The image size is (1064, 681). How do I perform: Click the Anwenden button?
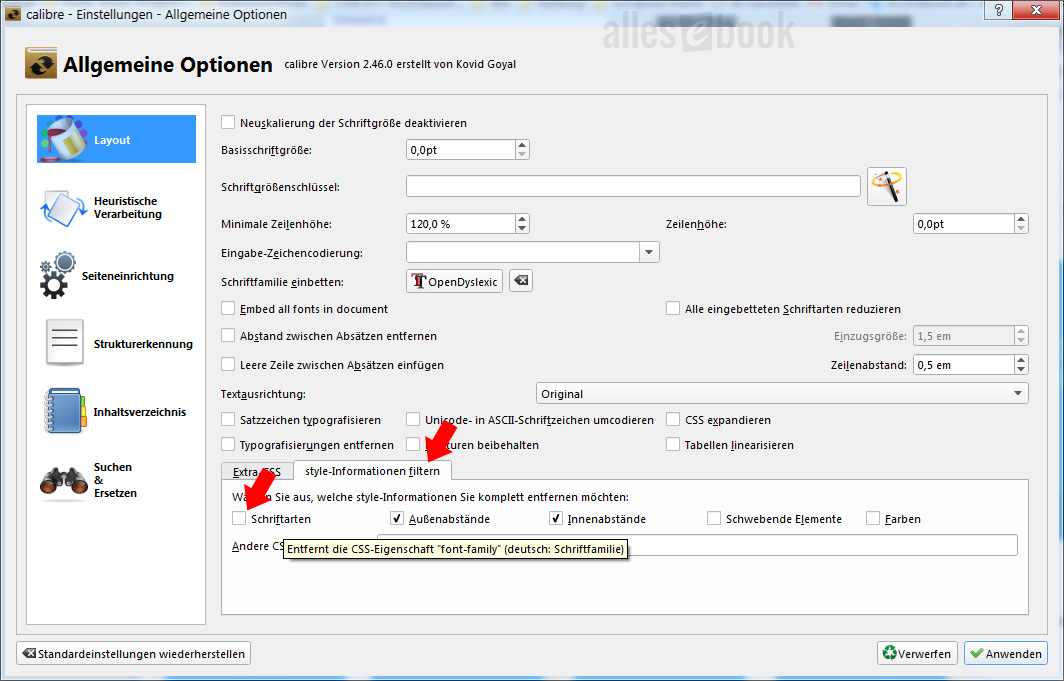coord(1006,654)
